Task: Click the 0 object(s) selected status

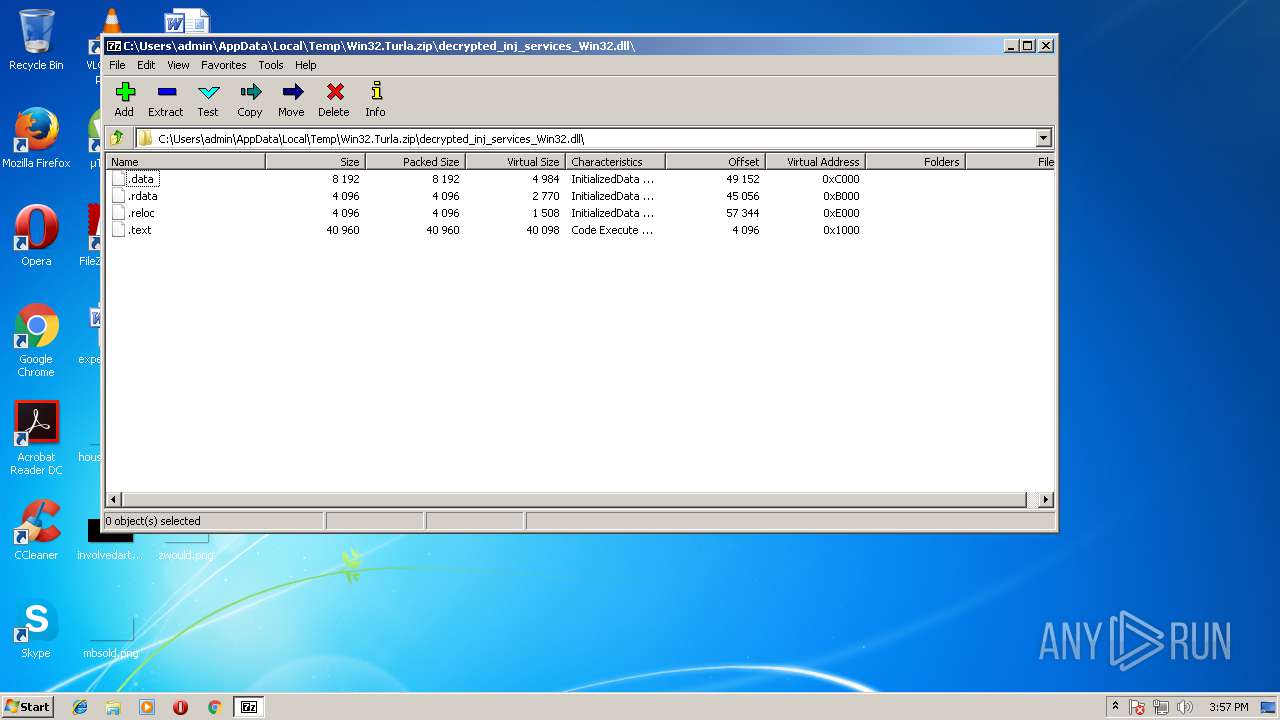Action: [154, 521]
